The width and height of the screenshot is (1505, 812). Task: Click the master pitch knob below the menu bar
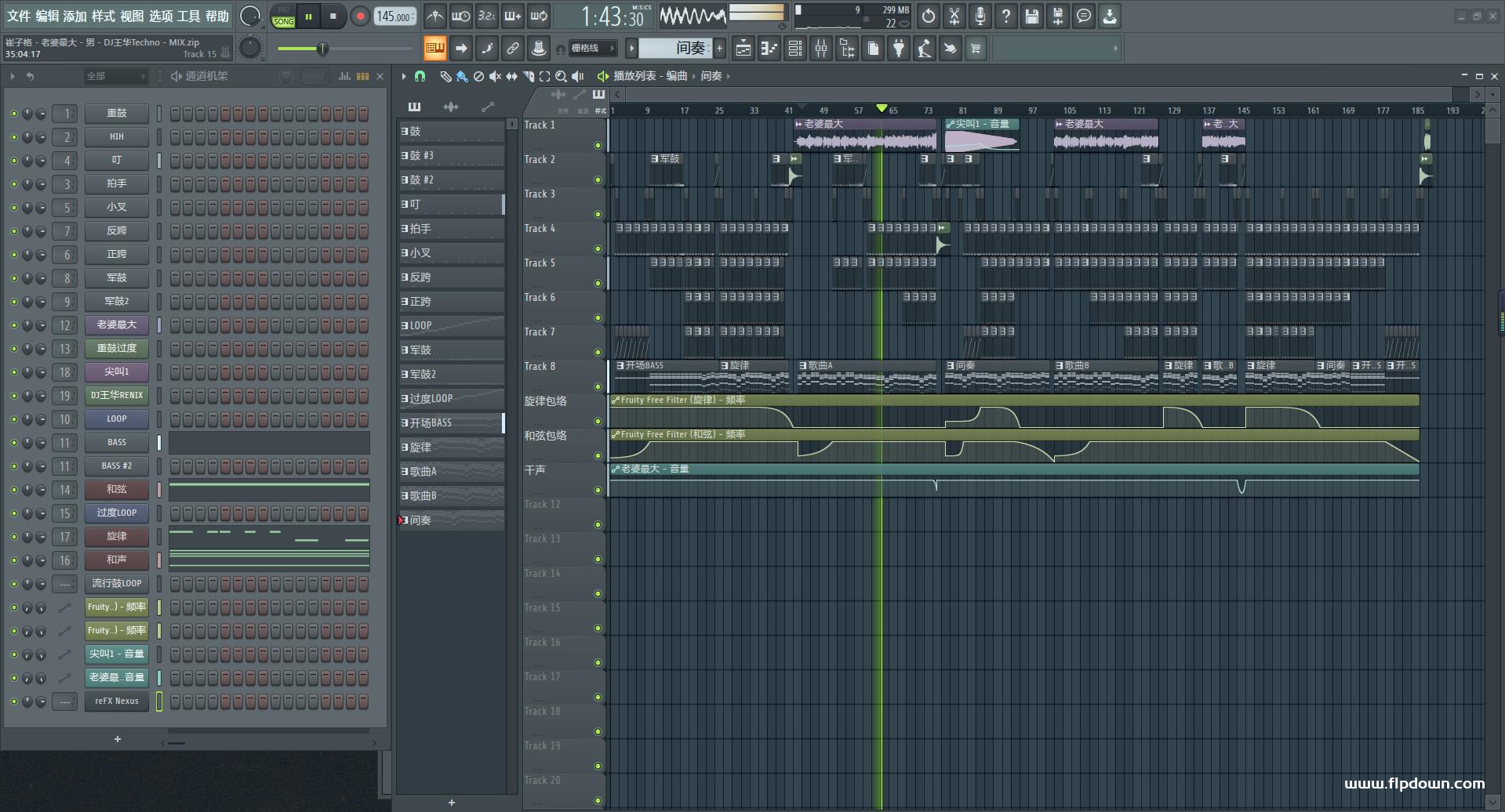tap(250, 48)
